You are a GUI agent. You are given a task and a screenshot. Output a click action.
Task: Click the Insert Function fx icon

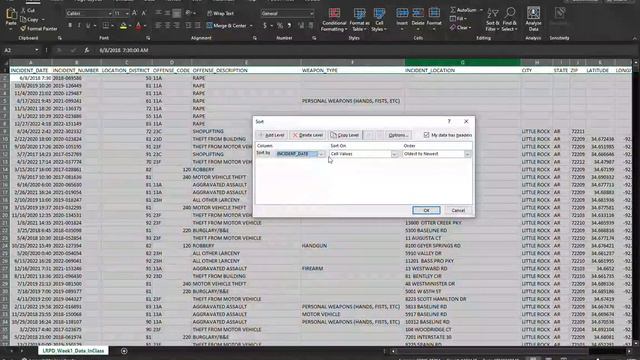[87, 50]
